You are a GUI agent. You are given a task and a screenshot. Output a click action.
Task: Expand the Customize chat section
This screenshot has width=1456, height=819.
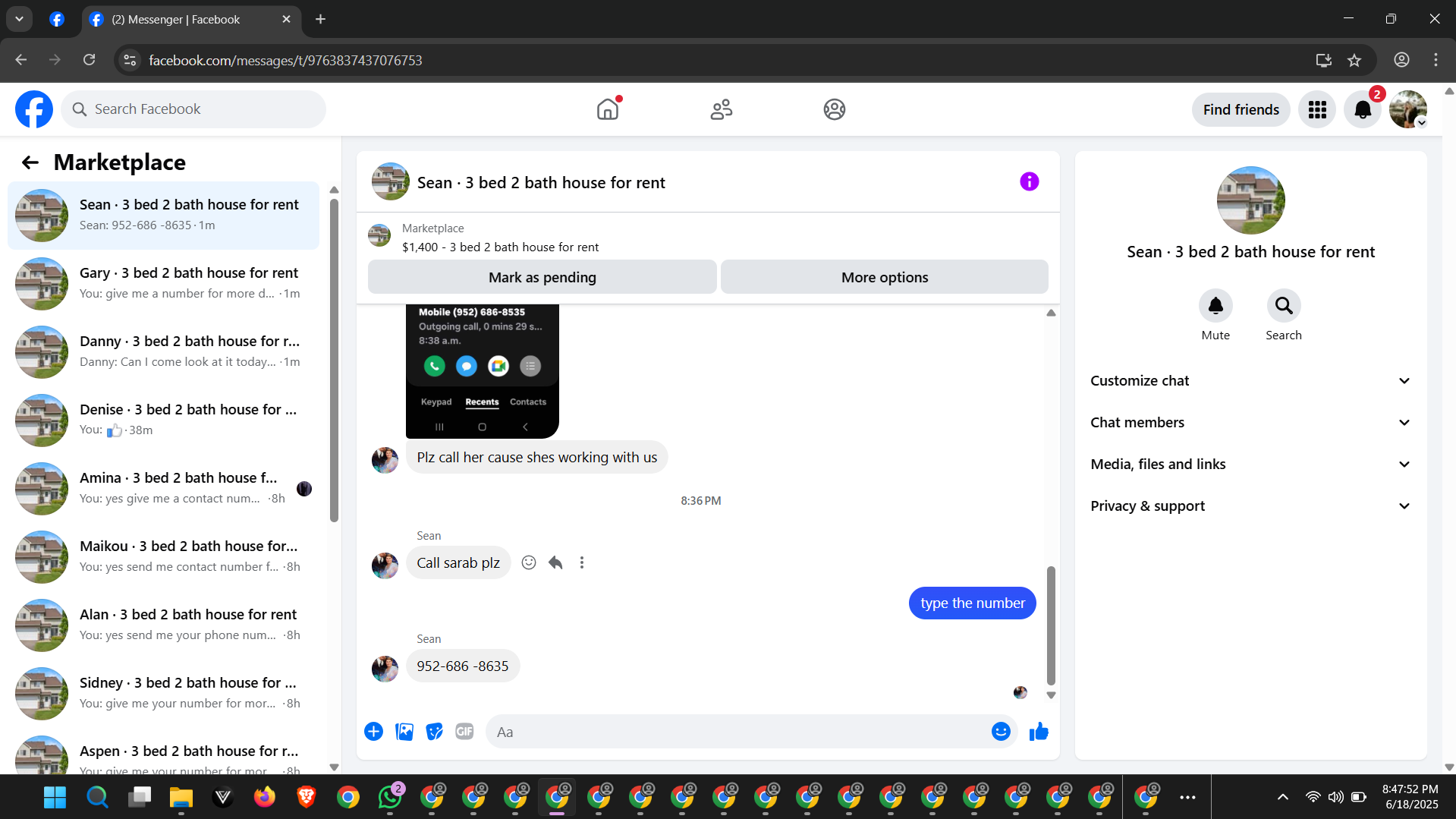click(x=1250, y=381)
